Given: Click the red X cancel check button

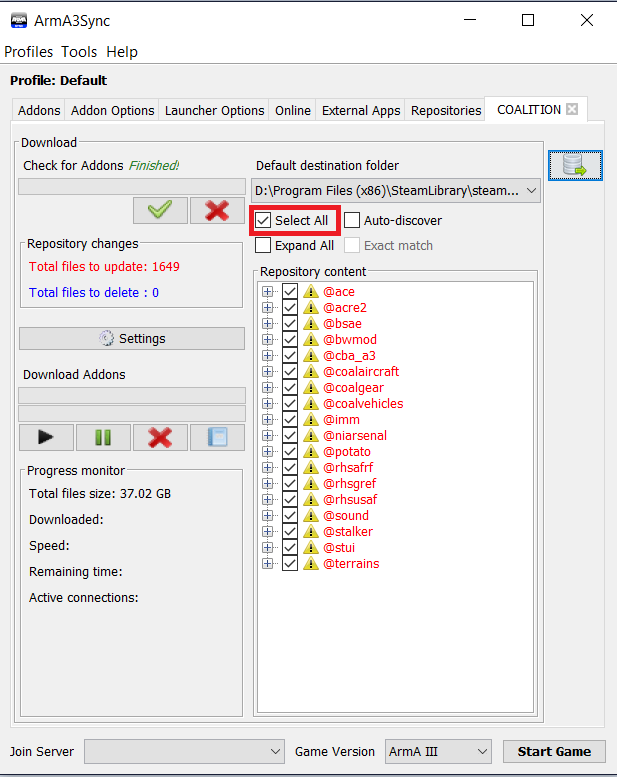Looking at the screenshot, I should coord(217,210).
